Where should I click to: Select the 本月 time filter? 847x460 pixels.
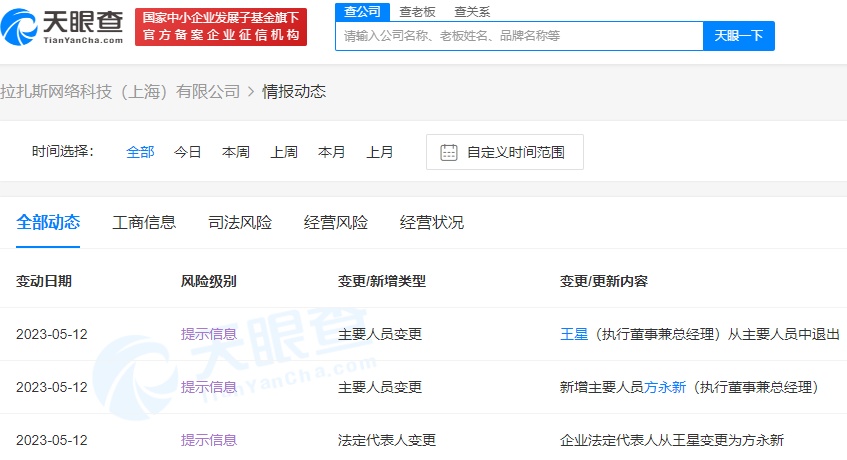(x=332, y=152)
